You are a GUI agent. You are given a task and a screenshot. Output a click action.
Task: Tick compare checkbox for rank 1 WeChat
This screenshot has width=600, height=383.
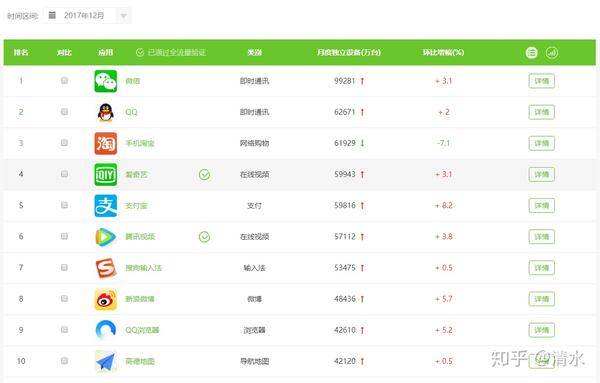click(64, 80)
